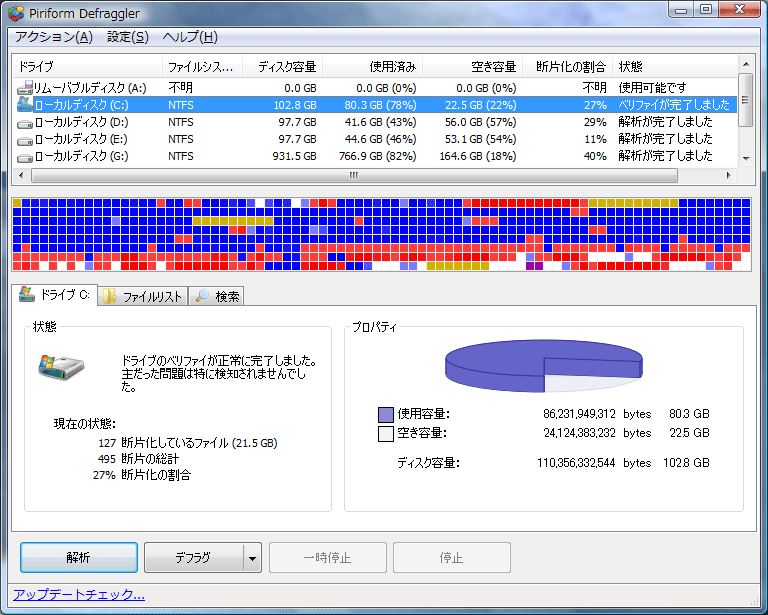768x615 pixels.
Task: Click the disk usage pie chart
Action: coord(543,366)
